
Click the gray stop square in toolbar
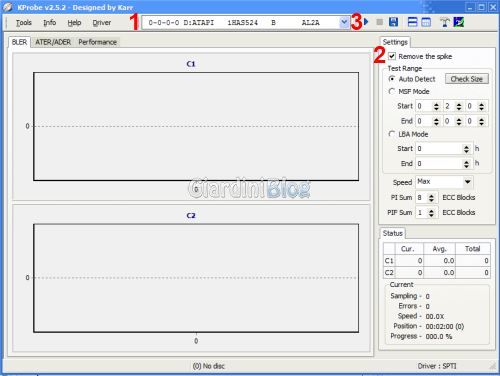tap(379, 22)
